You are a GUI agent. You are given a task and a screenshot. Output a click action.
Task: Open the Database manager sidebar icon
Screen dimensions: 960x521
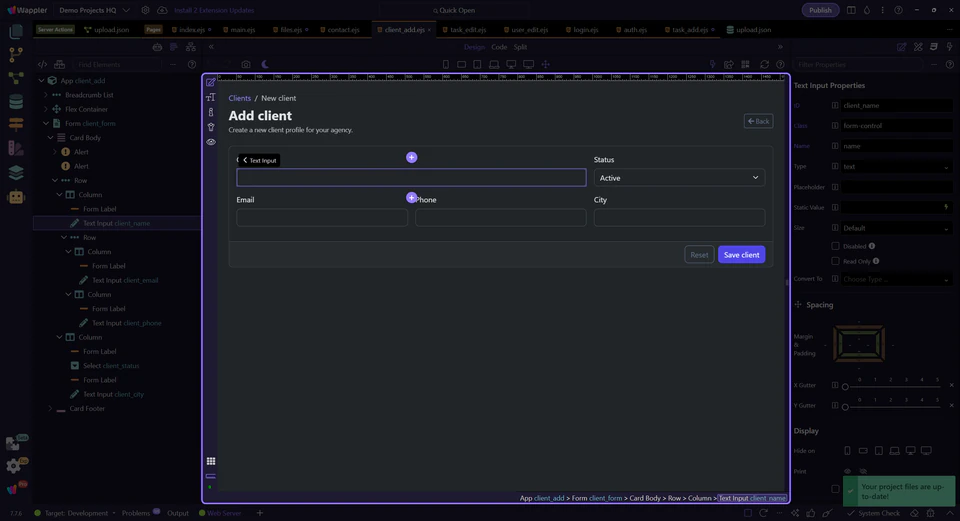16,101
